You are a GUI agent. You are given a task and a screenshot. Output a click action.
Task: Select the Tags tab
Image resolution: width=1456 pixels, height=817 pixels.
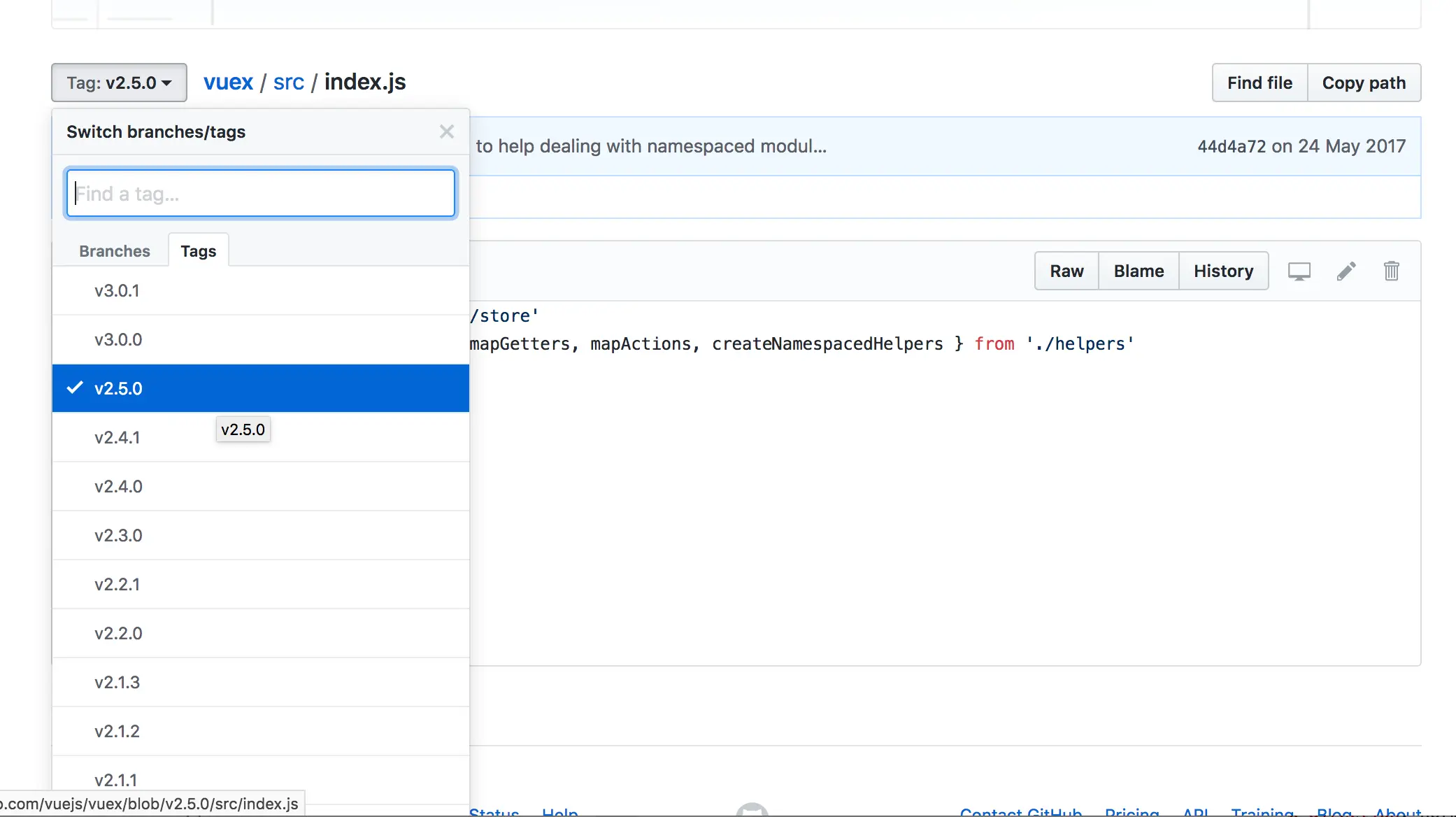[198, 251]
